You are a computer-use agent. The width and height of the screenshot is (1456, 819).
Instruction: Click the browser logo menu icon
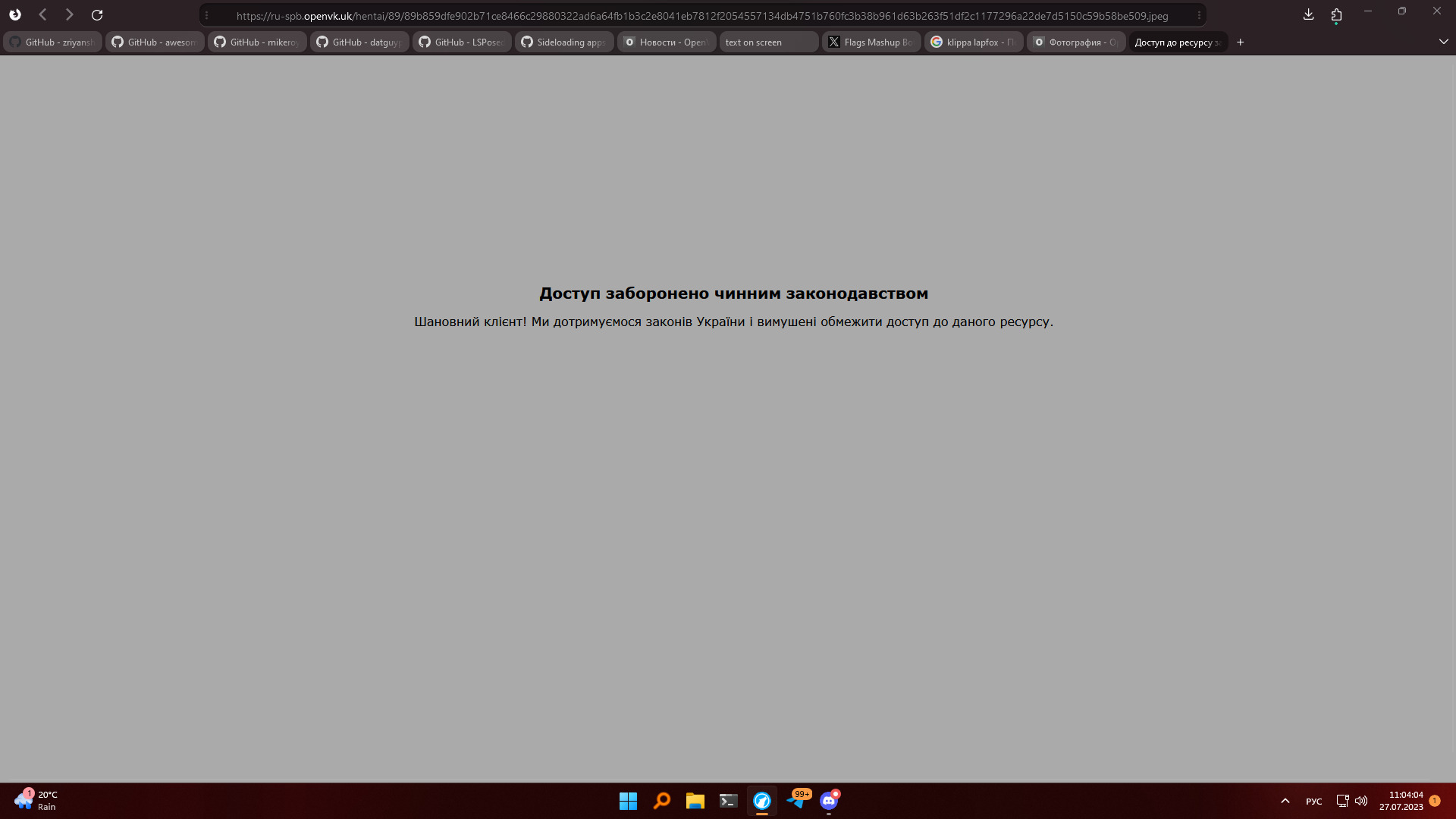pyautogui.click(x=15, y=15)
